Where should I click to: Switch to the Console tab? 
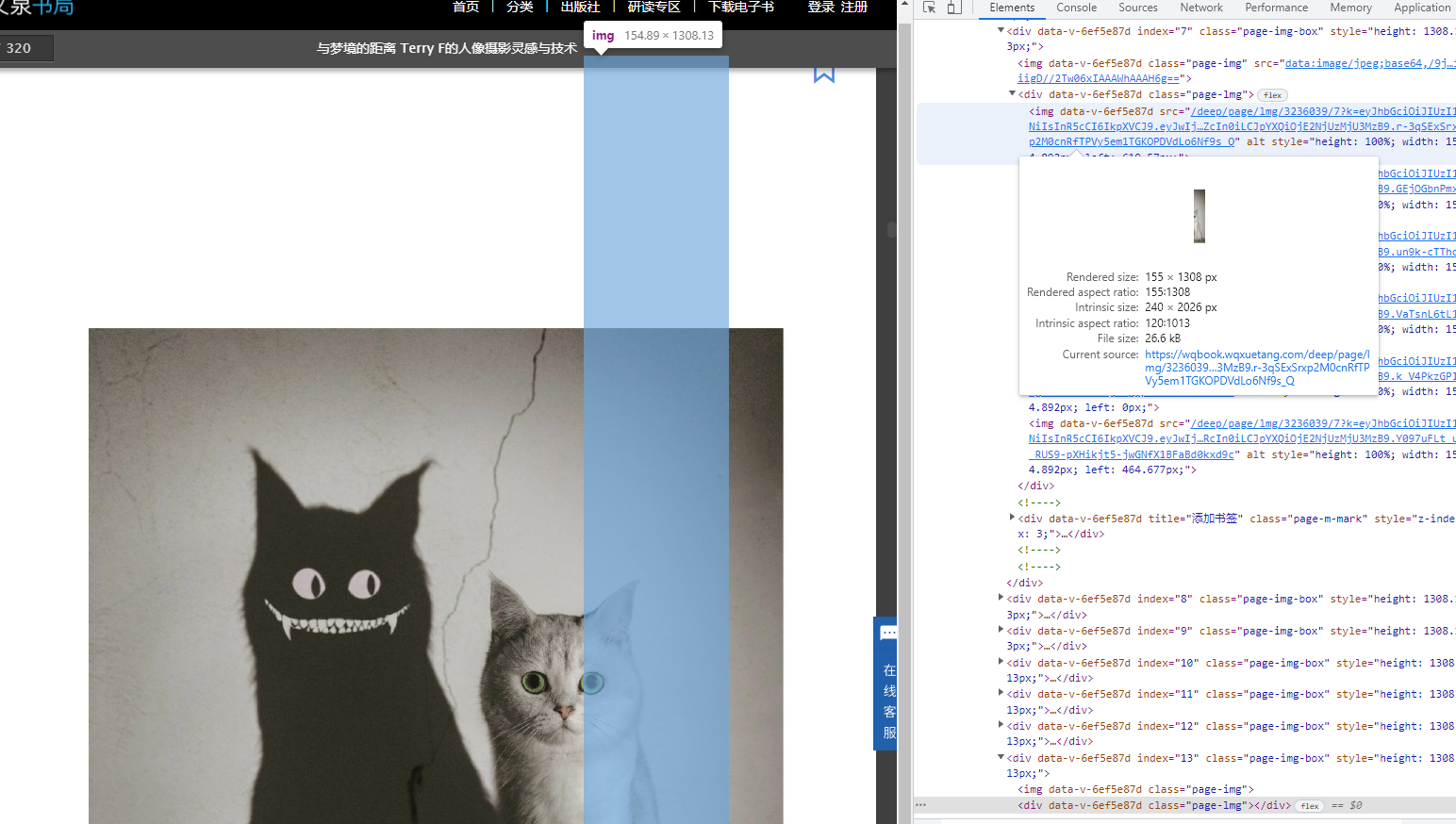(x=1076, y=8)
